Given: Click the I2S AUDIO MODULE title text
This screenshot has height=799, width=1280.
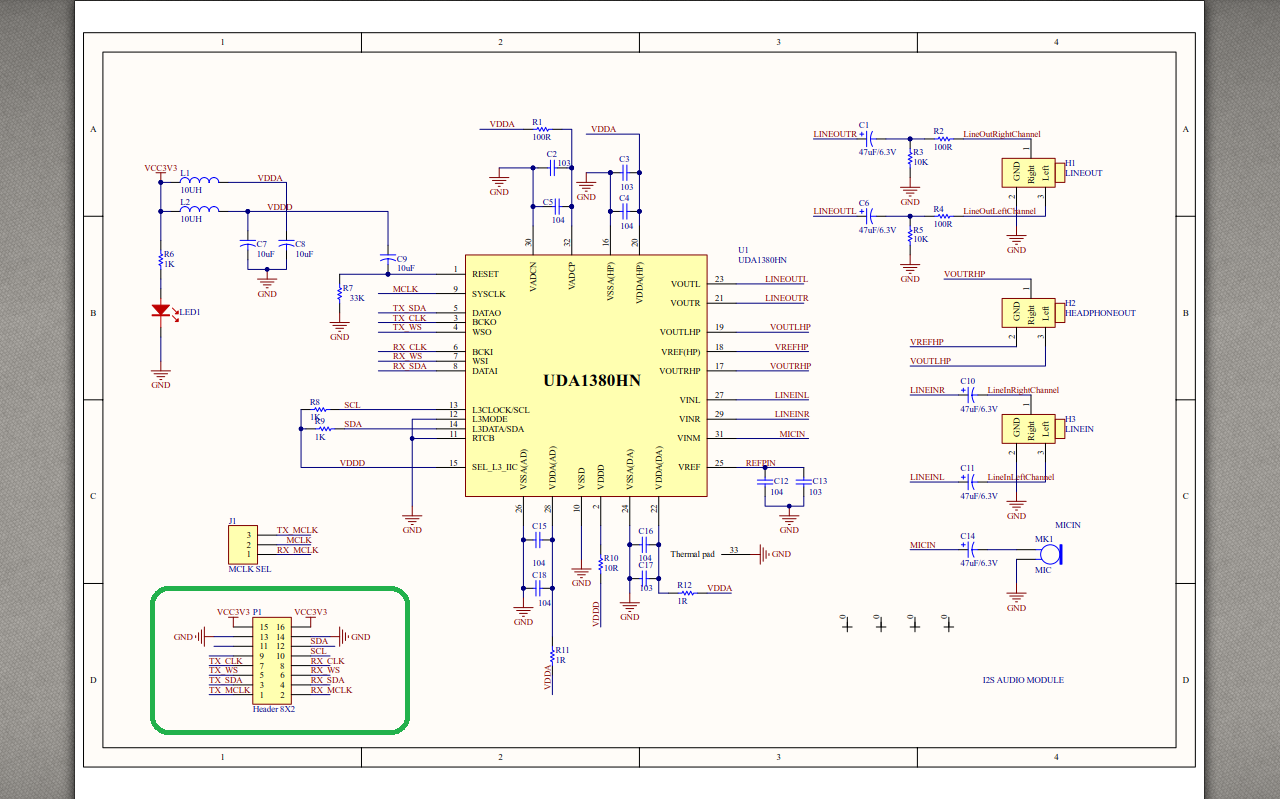Looking at the screenshot, I should coord(1023,680).
